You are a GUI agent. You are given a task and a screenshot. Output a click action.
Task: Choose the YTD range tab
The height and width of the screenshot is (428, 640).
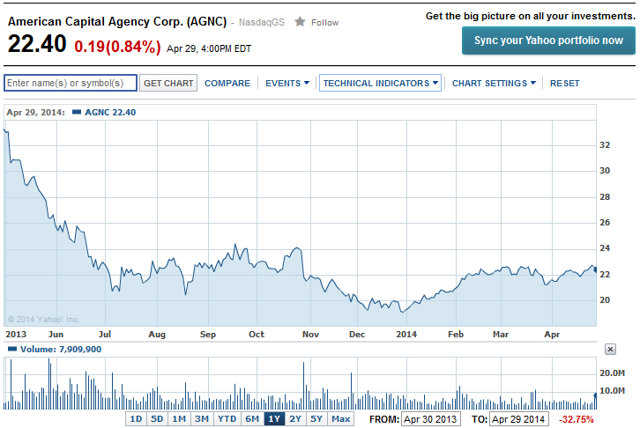(x=227, y=419)
